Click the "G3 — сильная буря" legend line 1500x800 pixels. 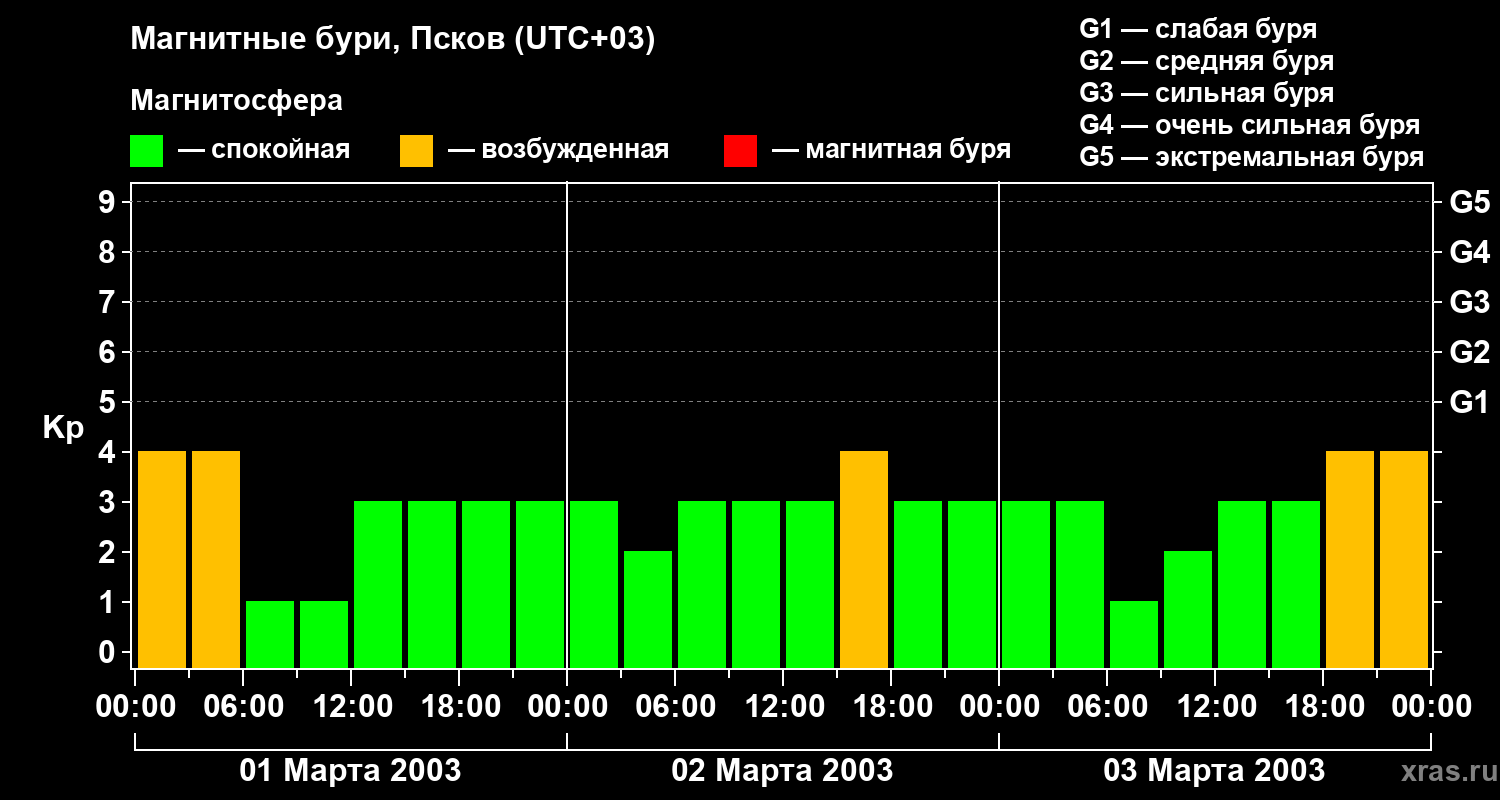[1206, 94]
